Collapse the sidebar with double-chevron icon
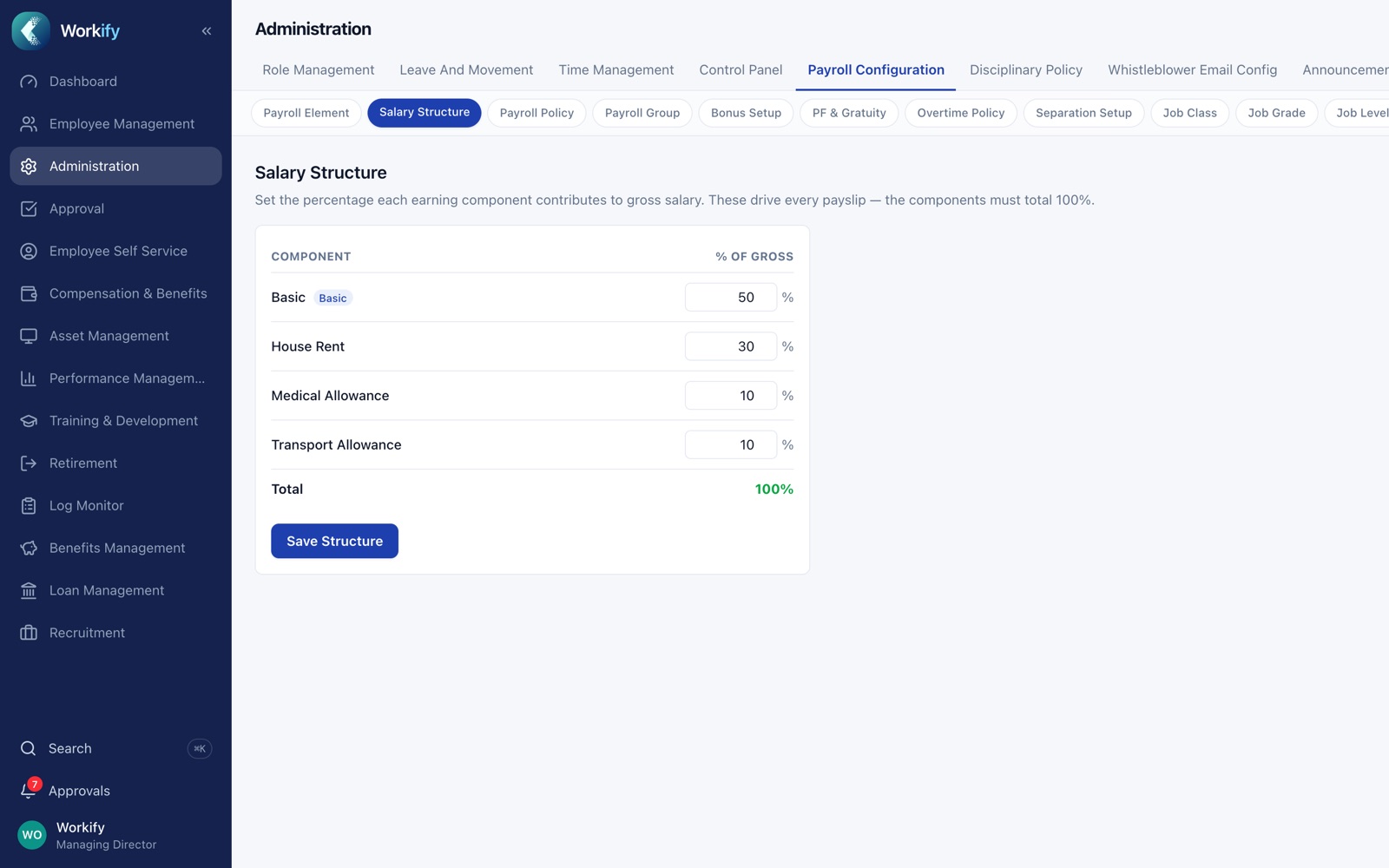Viewport: 1389px width, 868px height. [x=207, y=31]
